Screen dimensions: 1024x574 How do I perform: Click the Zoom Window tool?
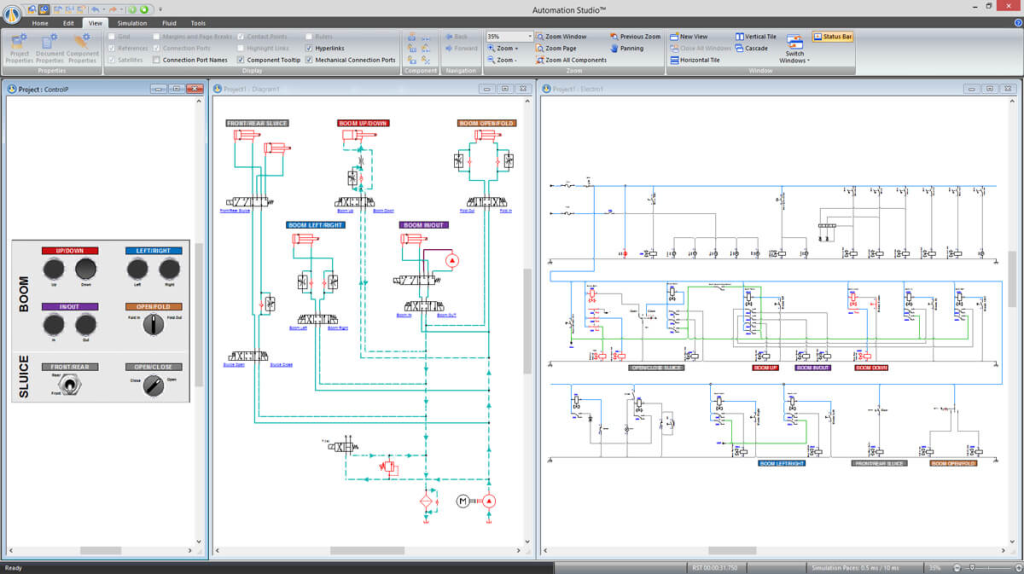tap(561, 37)
